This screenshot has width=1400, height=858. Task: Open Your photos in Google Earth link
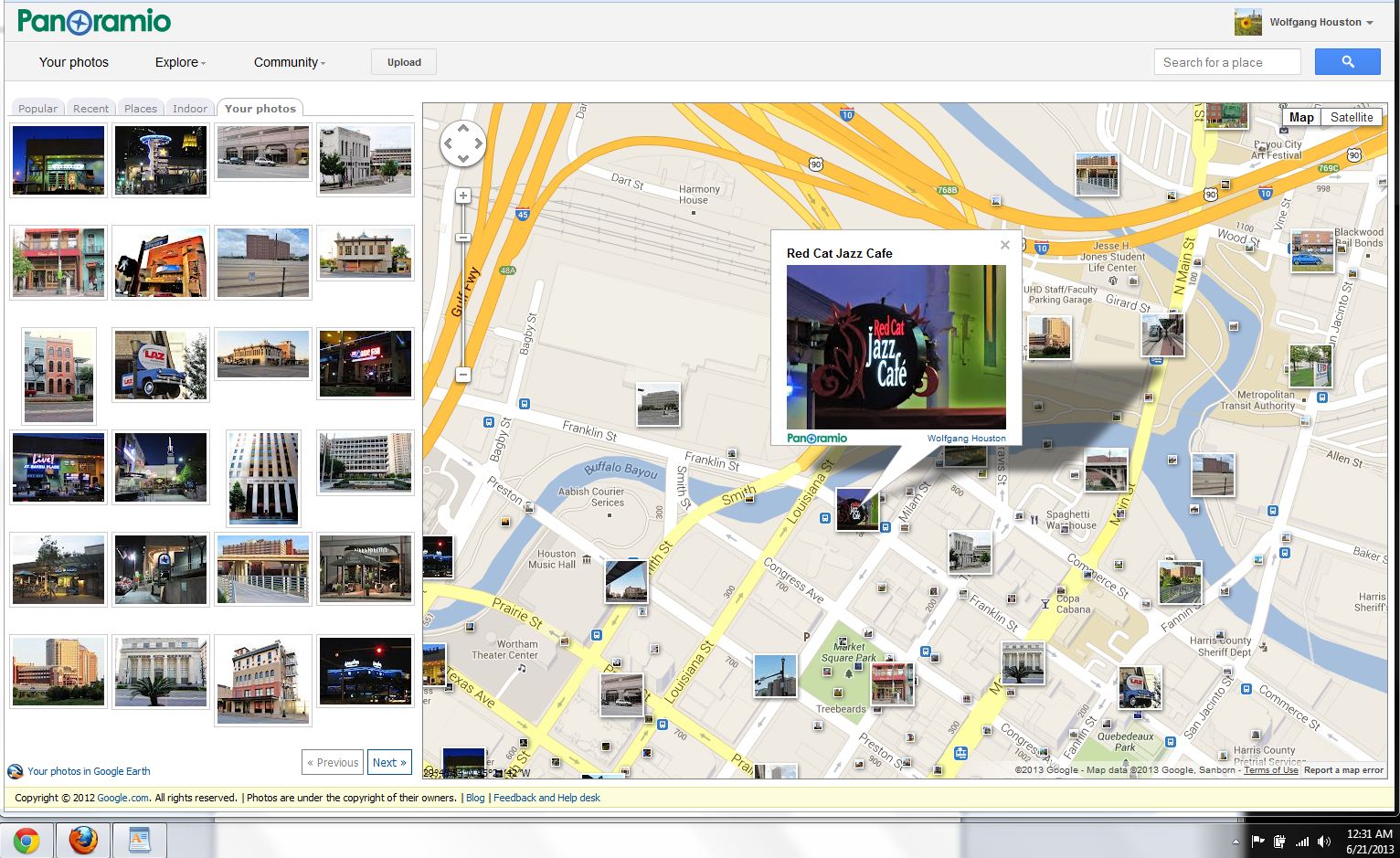click(89, 771)
